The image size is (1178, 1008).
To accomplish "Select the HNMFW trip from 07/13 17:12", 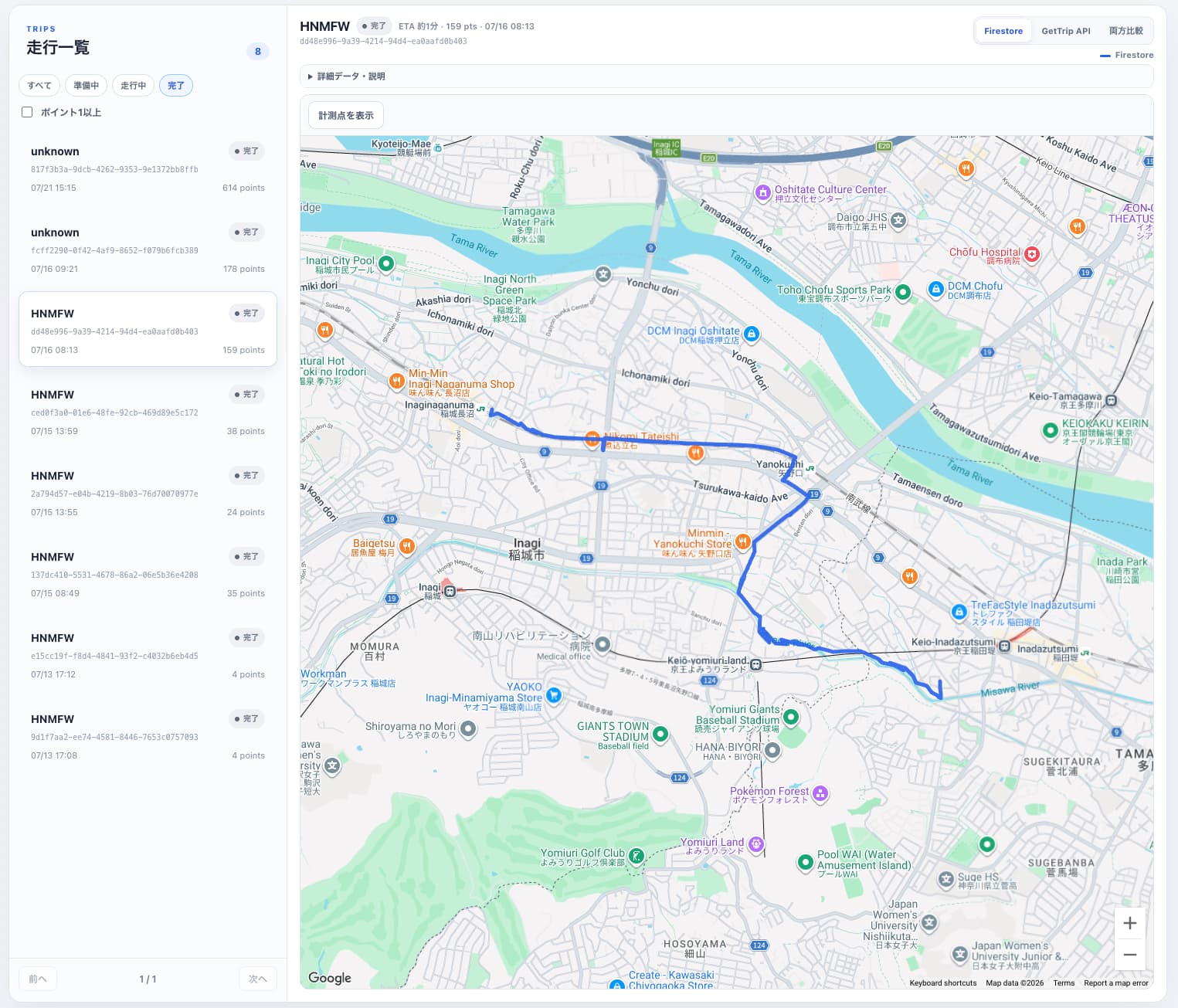I will click(148, 653).
